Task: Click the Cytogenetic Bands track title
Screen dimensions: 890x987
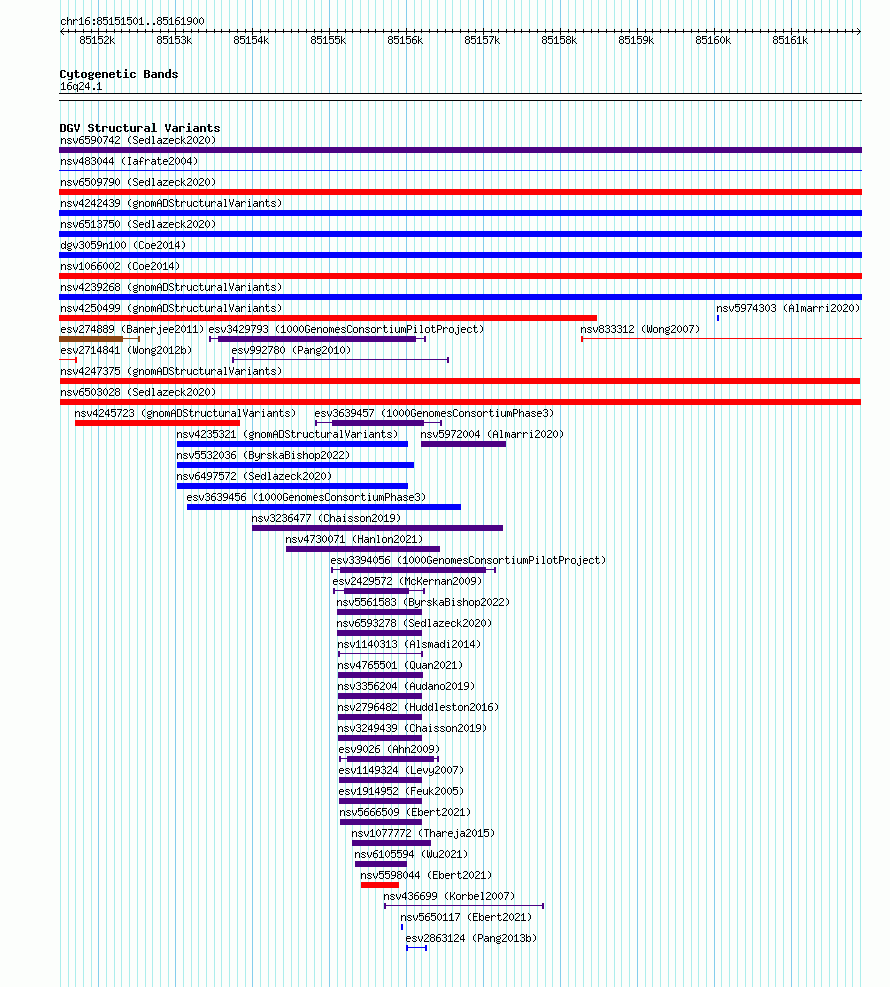Action: (119, 74)
